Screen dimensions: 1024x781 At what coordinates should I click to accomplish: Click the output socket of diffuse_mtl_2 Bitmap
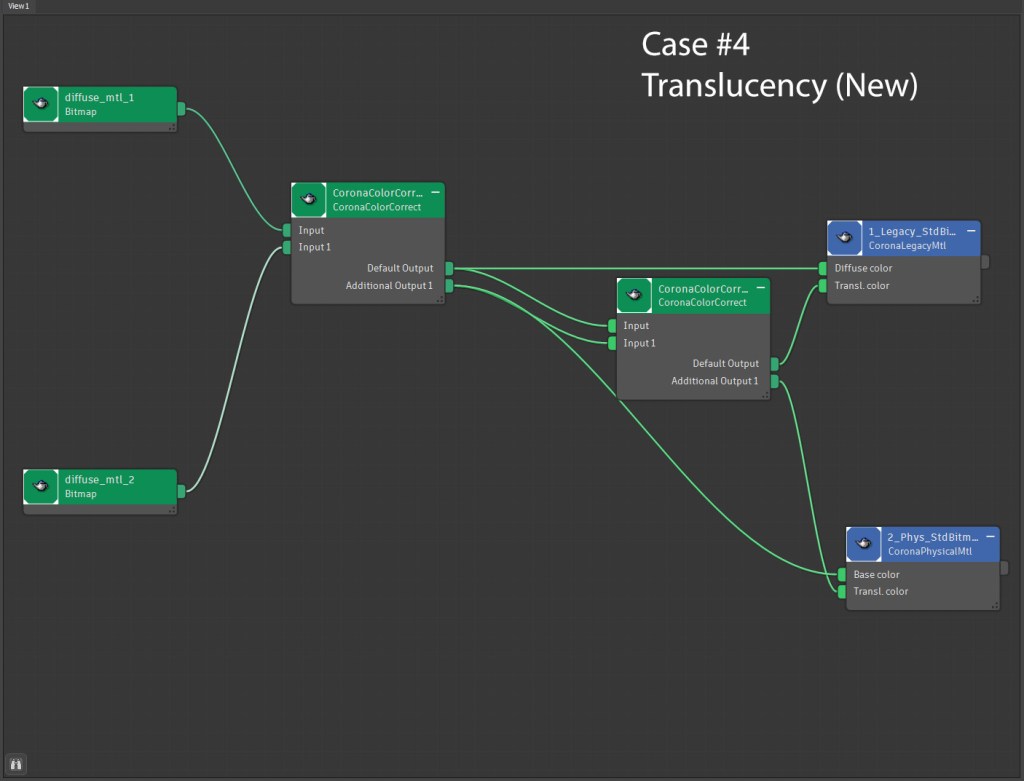click(181, 491)
